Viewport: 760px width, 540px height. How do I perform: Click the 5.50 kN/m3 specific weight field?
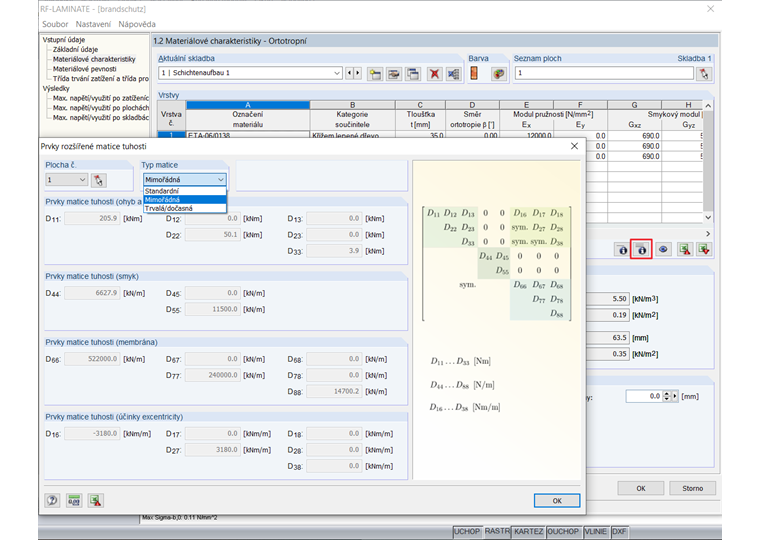608,299
